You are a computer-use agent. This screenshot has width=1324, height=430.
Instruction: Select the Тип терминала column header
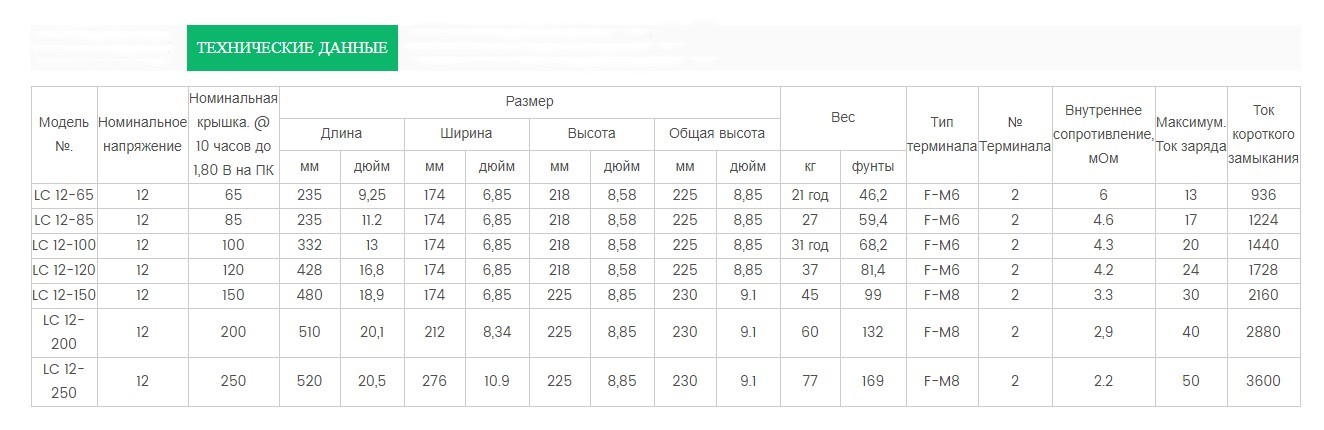942,134
